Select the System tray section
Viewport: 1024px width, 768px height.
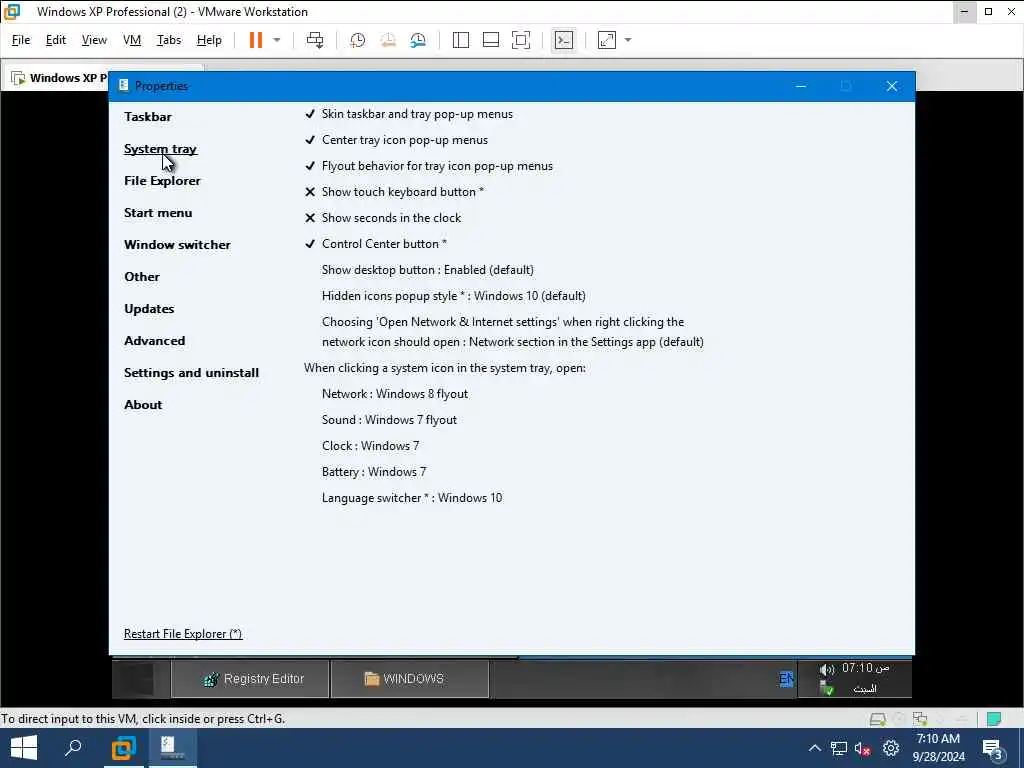click(160, 149)
